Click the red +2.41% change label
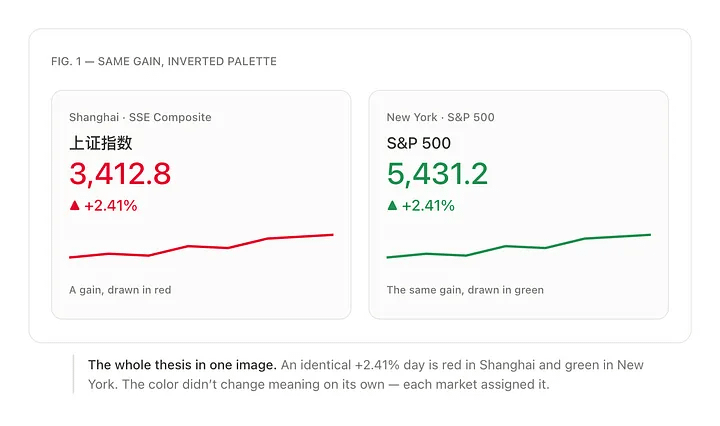The width and height of the screenshot is (720, 426). pyautogui.click(x=111, y=206)
